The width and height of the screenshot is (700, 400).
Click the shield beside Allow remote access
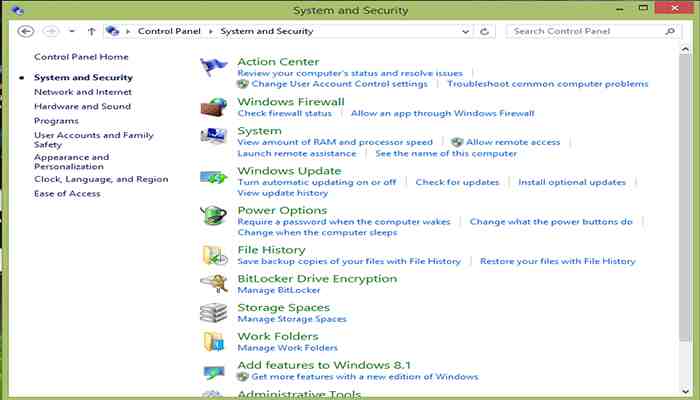tap(457, 142)
